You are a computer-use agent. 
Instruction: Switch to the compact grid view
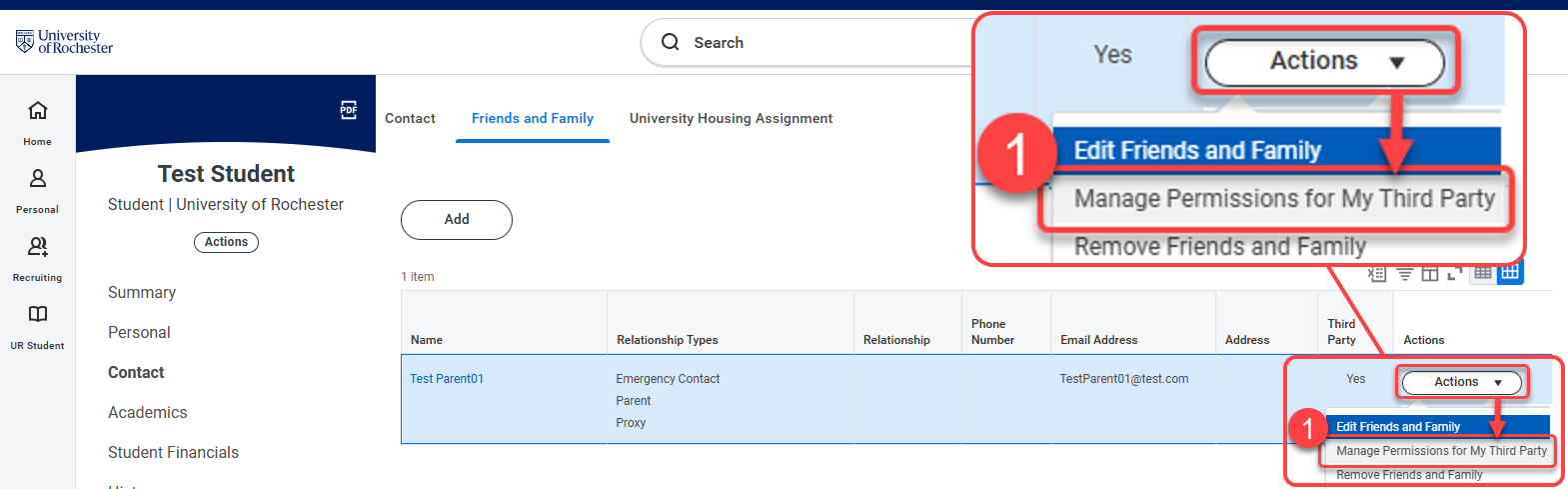point(1483,273)
